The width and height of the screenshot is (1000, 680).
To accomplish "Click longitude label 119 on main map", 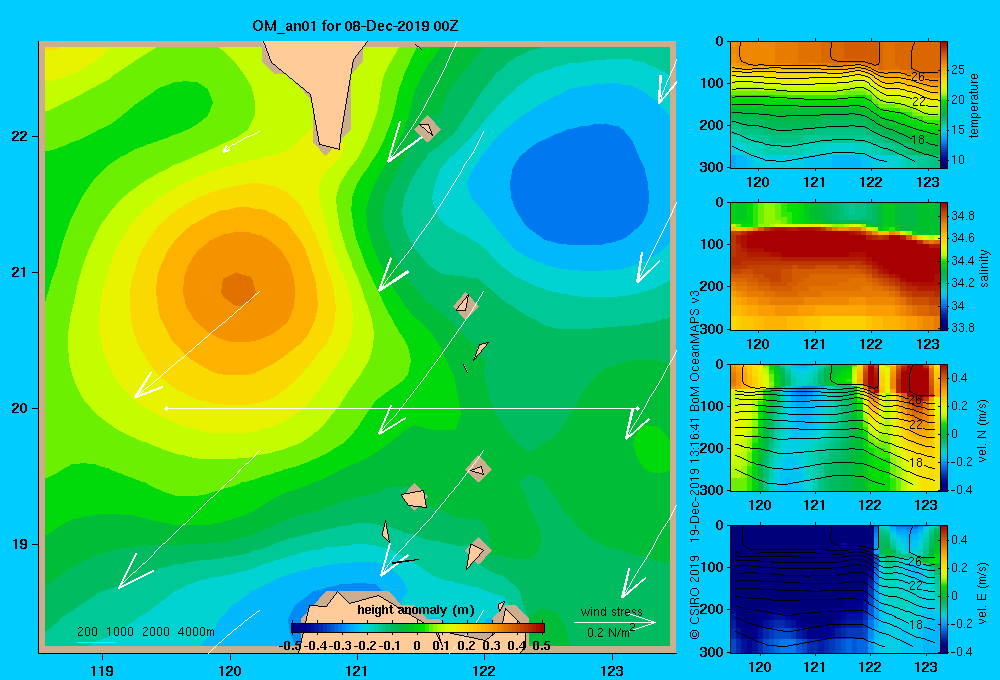I will (x=102, y=670).
